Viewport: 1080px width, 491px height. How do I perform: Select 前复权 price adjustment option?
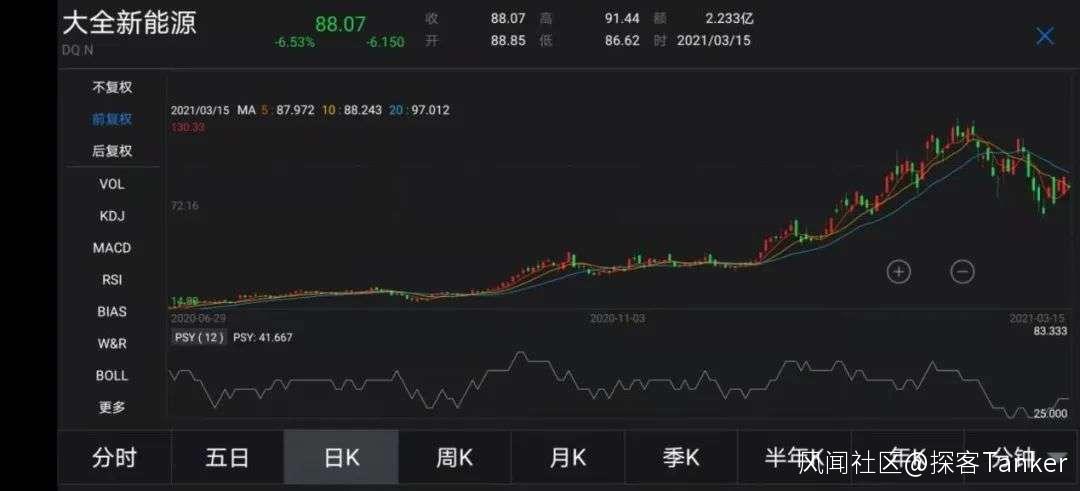112,119
